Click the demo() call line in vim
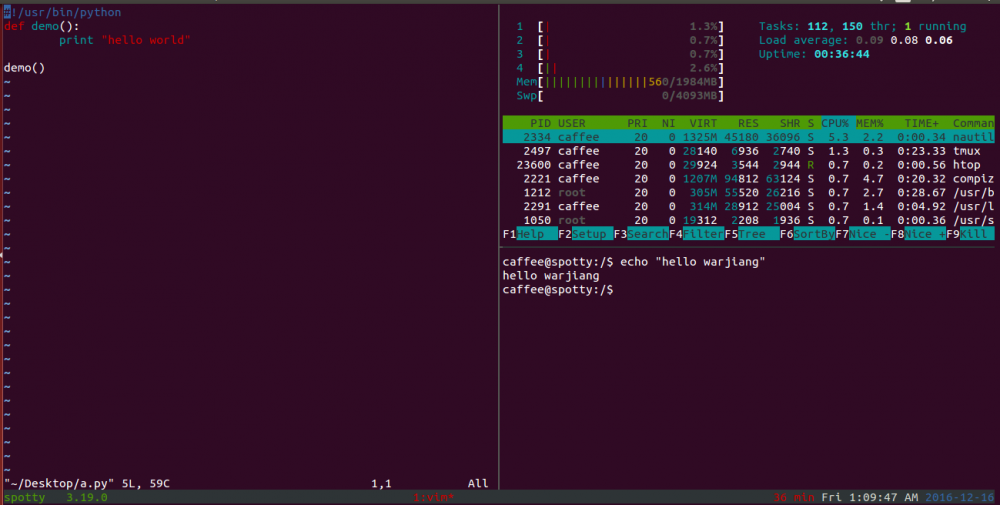Viewport: 1000px width, 505px height. [x=24, y=68]
